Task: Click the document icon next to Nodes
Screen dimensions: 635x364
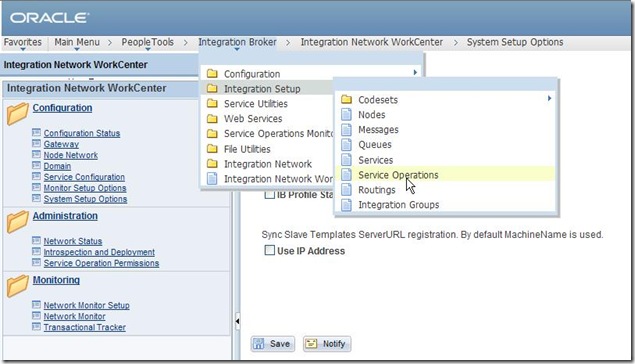Action: (346, 115)
